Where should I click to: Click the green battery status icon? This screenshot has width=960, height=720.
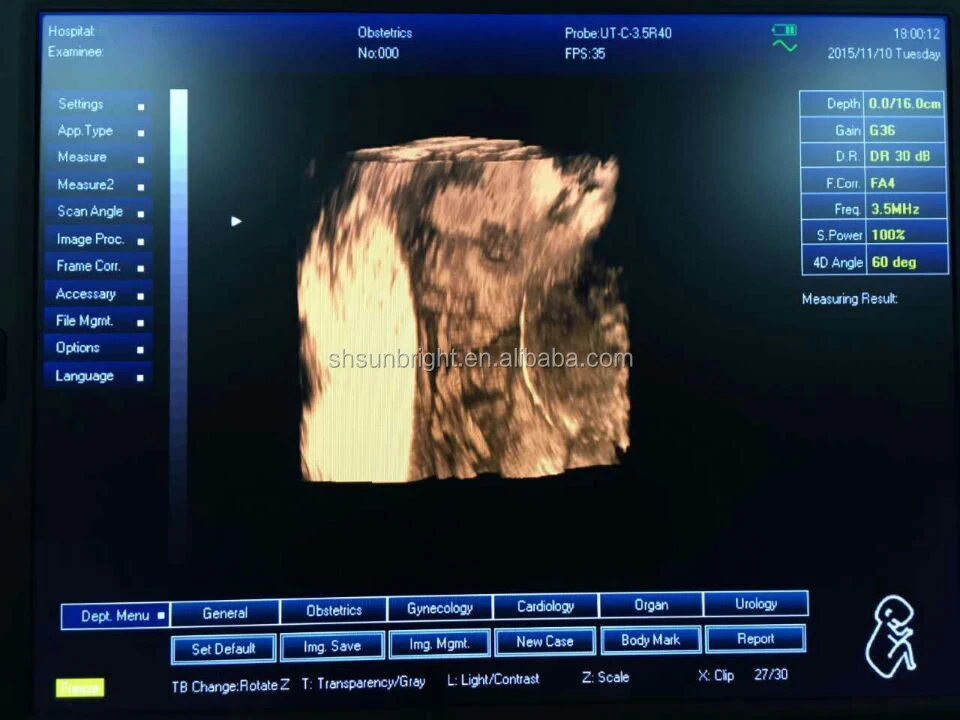[784, 29]
